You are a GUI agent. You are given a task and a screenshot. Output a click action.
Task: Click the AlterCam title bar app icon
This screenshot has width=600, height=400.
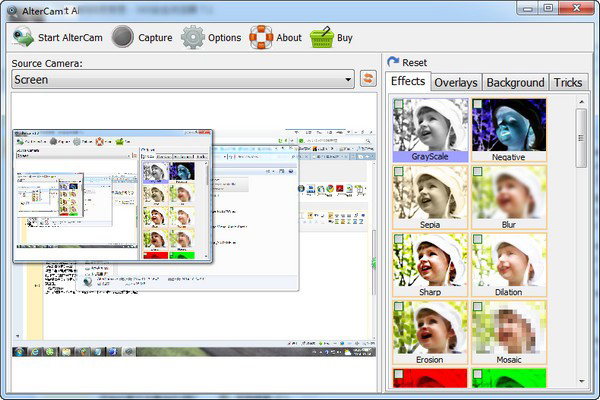pos(12,11)
